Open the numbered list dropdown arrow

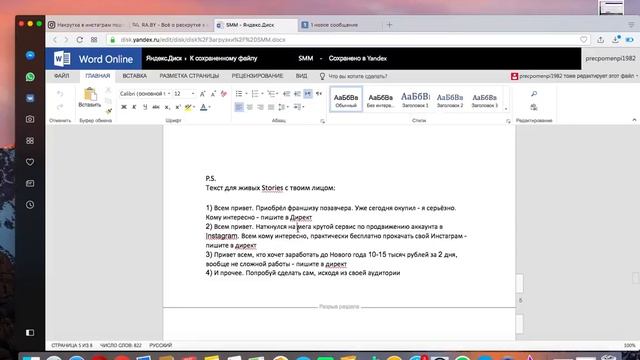click(x=262, y=94)
